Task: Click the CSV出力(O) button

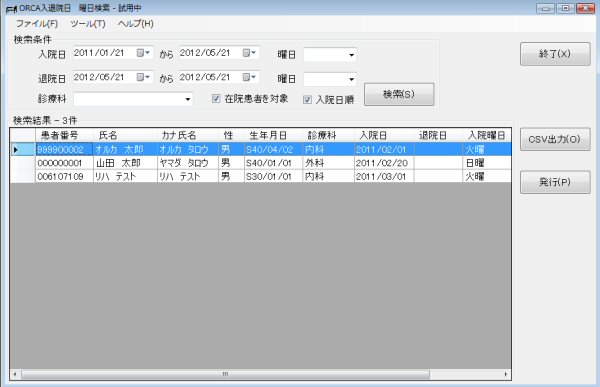Action: pos(555,139)
